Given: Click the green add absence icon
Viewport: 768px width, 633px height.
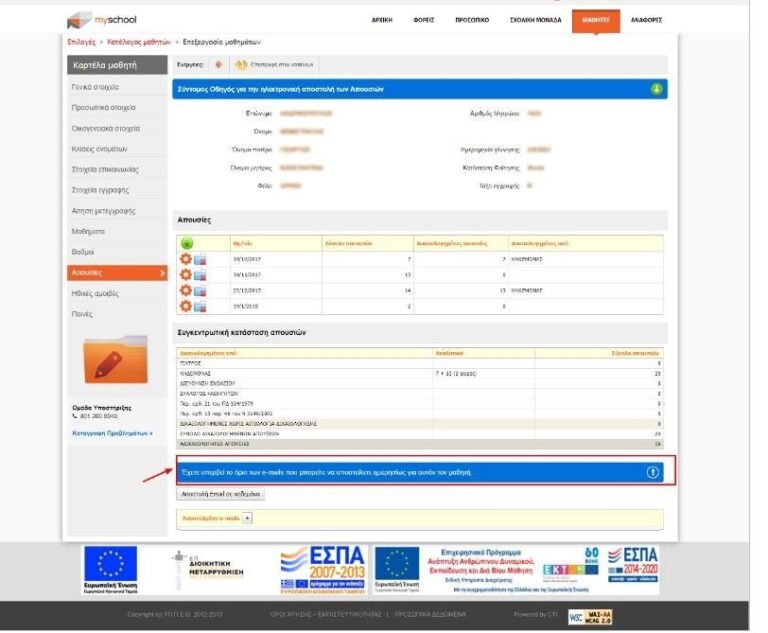Looking at the screenshot, I should 186,243.
